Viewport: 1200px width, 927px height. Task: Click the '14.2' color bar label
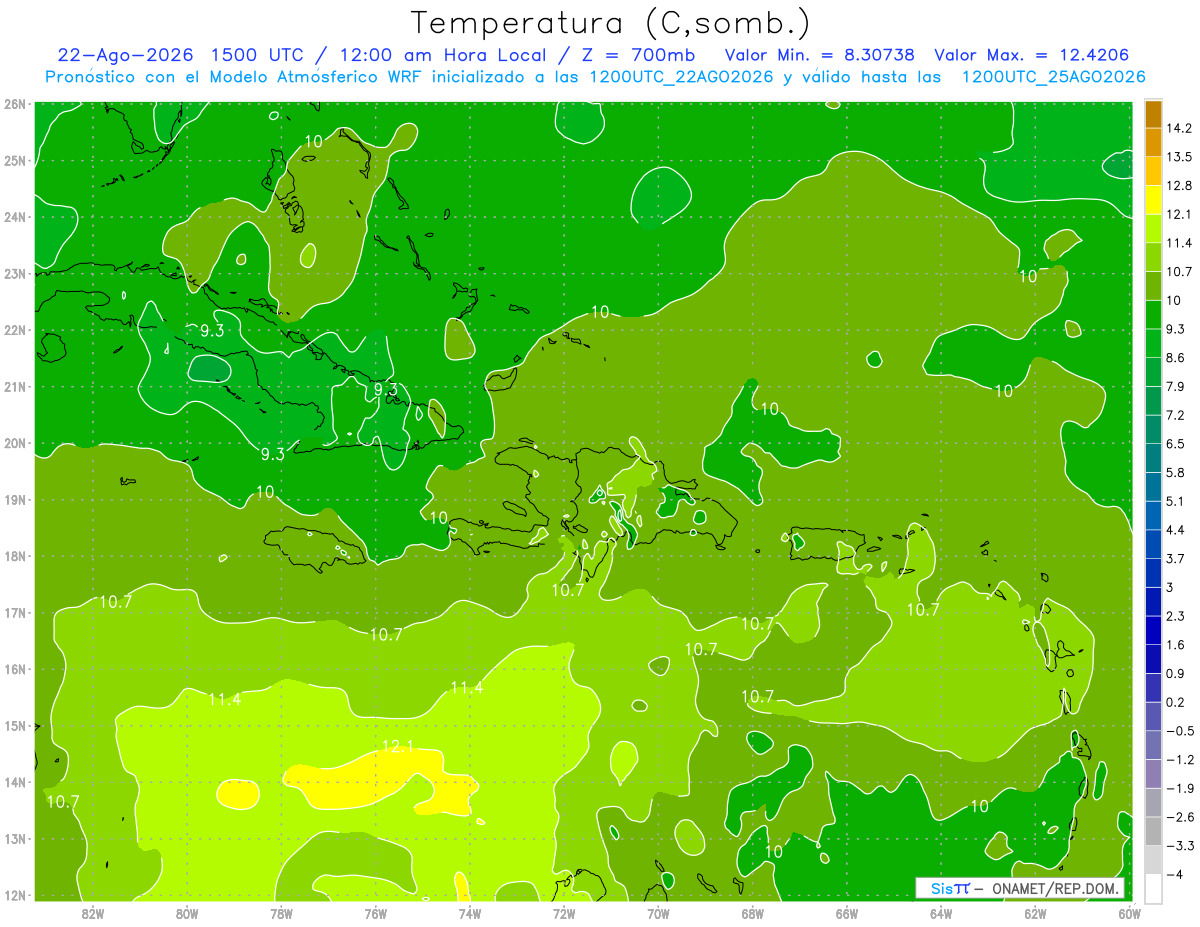(x=1180, y=128)
